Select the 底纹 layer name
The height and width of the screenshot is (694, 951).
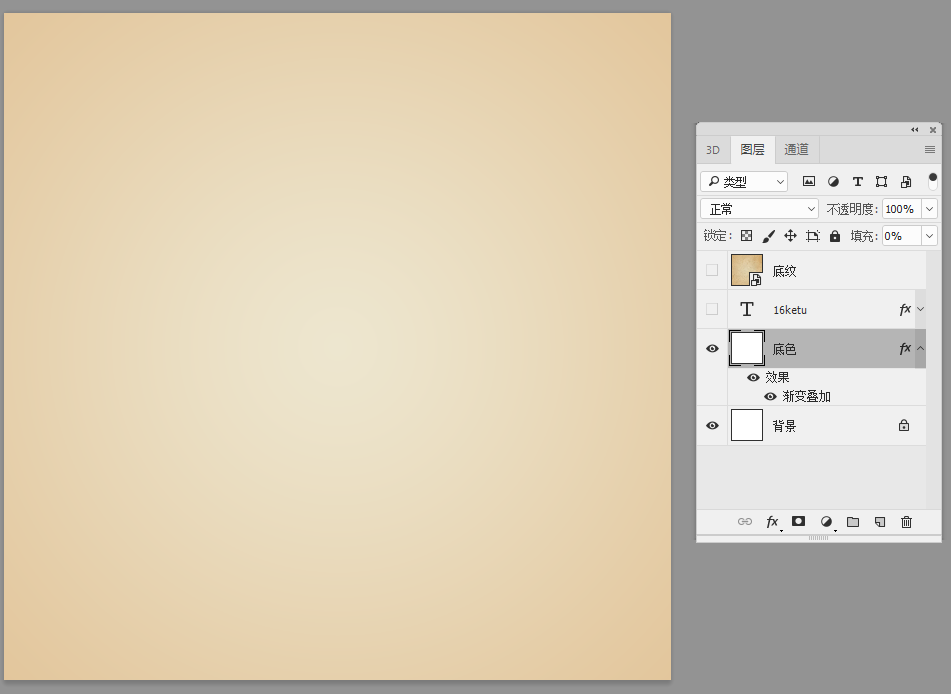784,271
